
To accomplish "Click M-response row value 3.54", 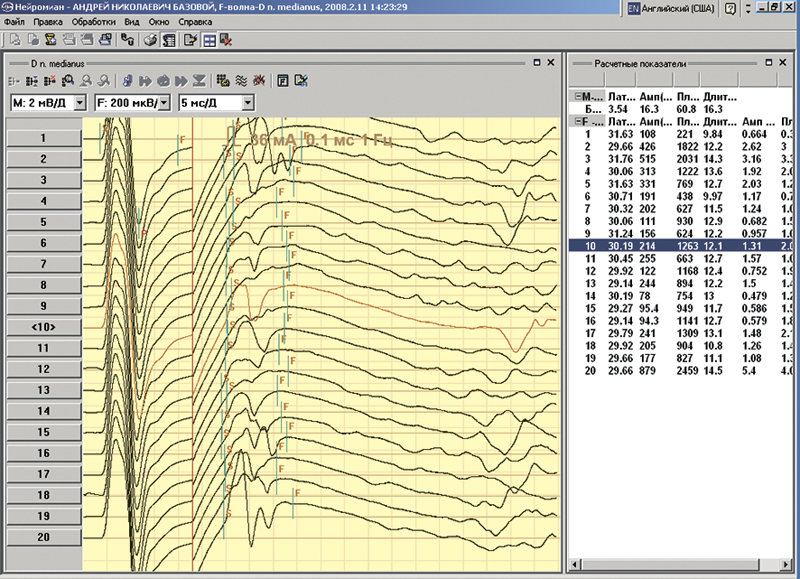I will (x=617, y=109).
